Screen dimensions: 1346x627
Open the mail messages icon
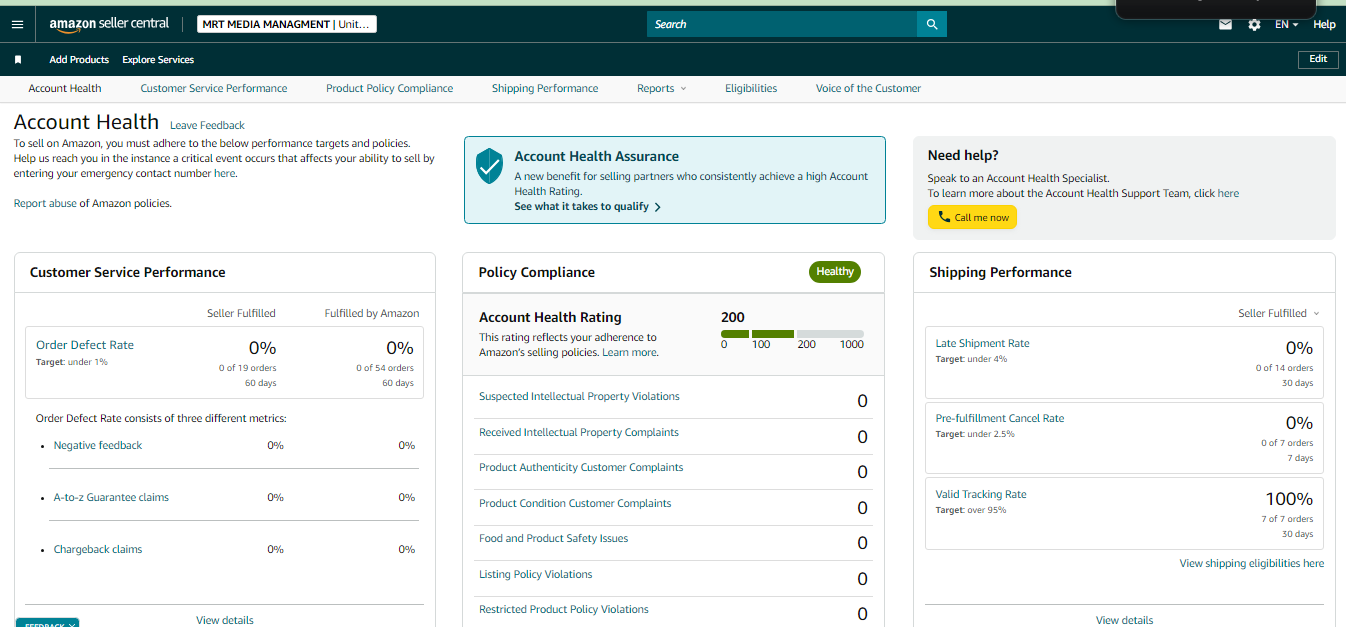[x=1225, y=25]
